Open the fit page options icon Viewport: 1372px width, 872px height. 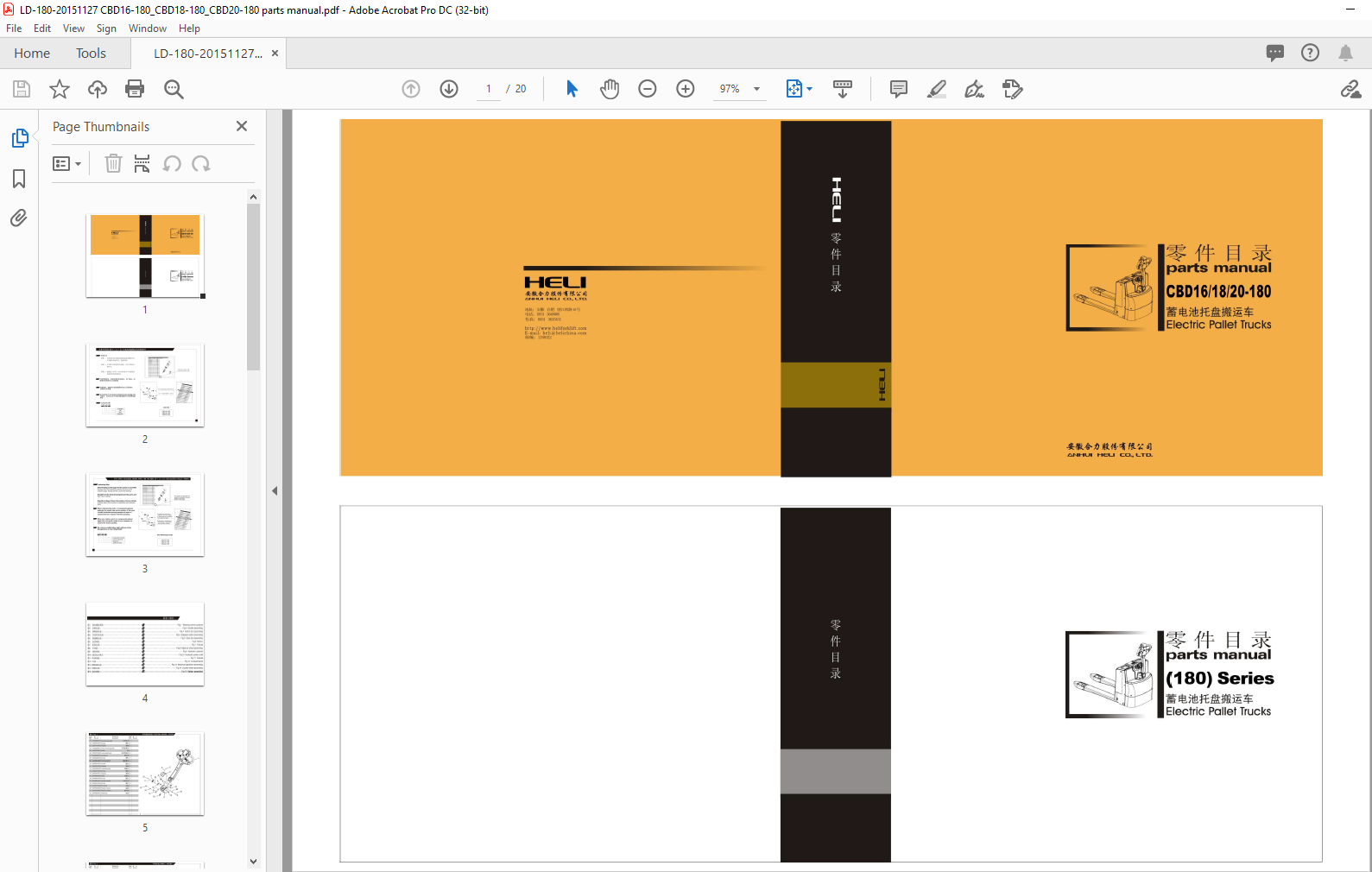coord(799,89)
